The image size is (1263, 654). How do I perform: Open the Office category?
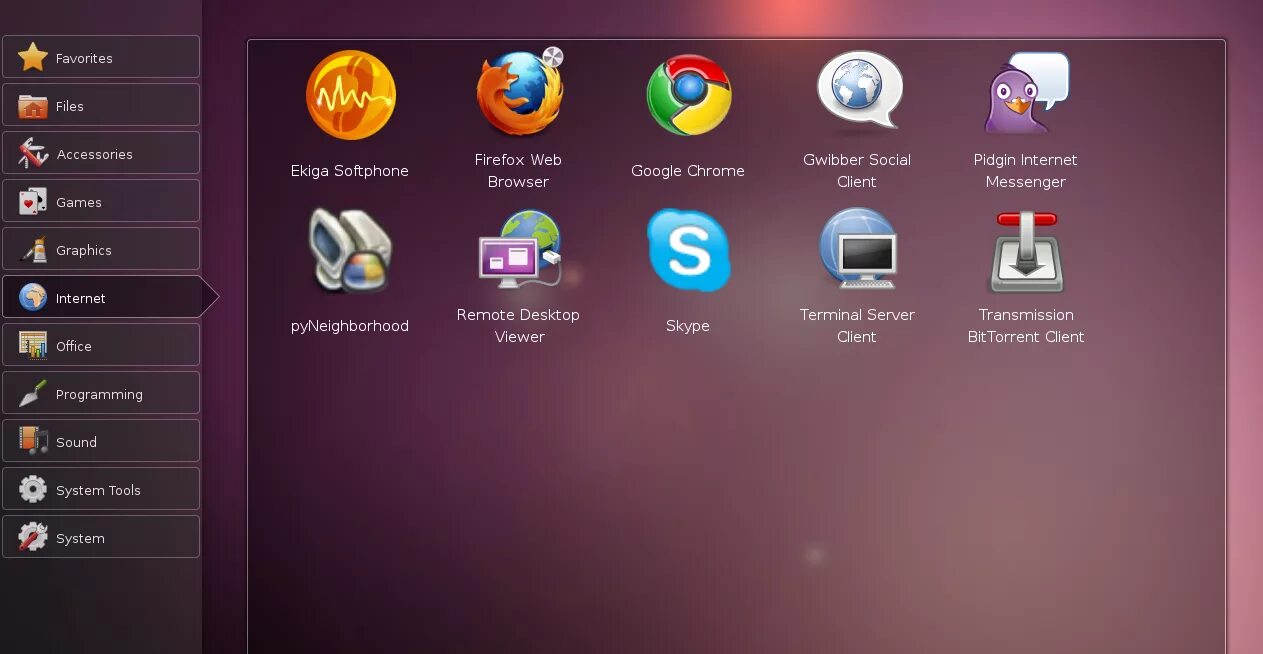click(101, 345)
